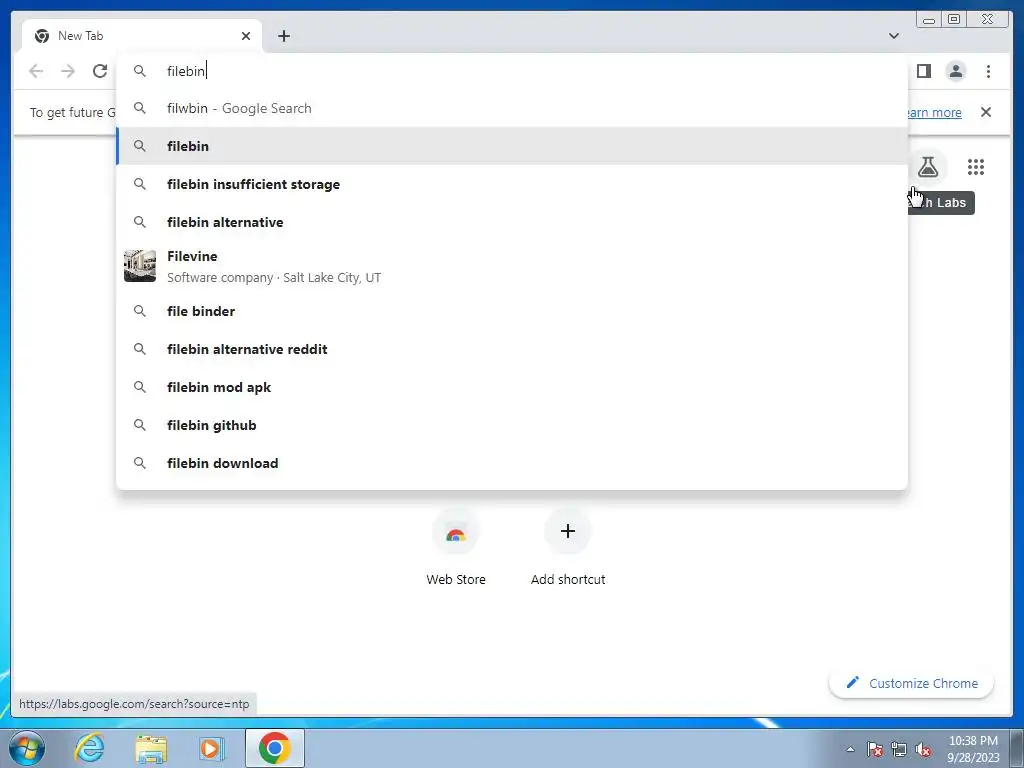Click the search icon beside filebin github
This screenshot has width=1024, height=768.
pyautogui.click(x=140, y=425)
